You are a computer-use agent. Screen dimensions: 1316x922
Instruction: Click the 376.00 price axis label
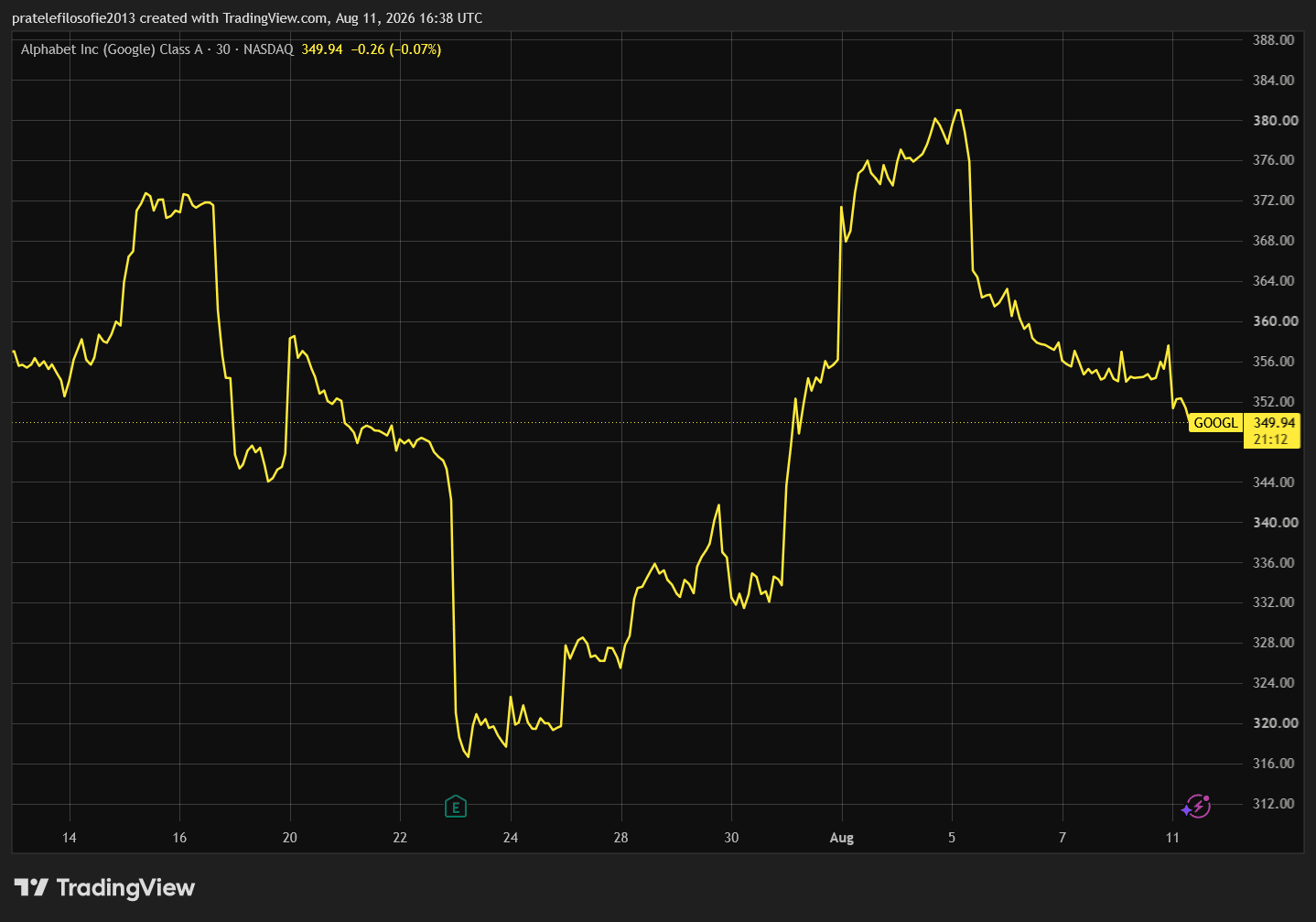point(1274,160)
